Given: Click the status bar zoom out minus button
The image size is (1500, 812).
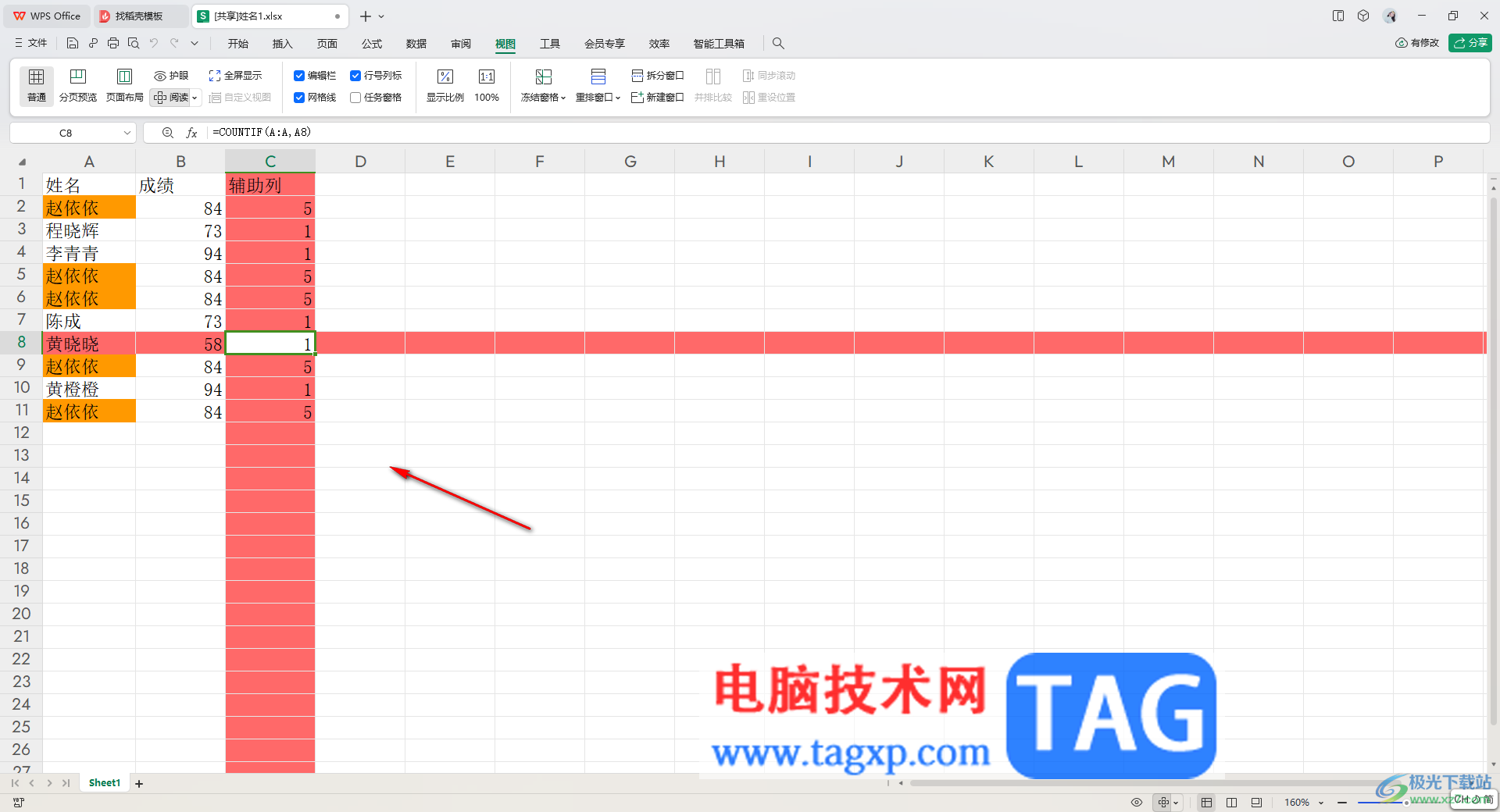Looking at the screenshot, I should 1342,803.
